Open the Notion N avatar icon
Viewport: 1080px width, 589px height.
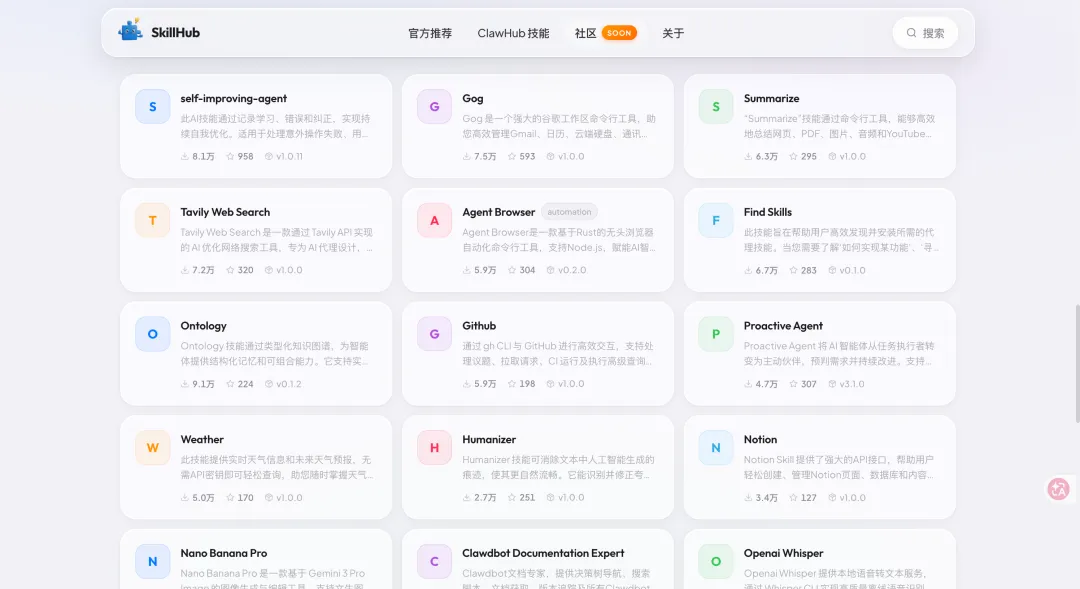[716, 448]
